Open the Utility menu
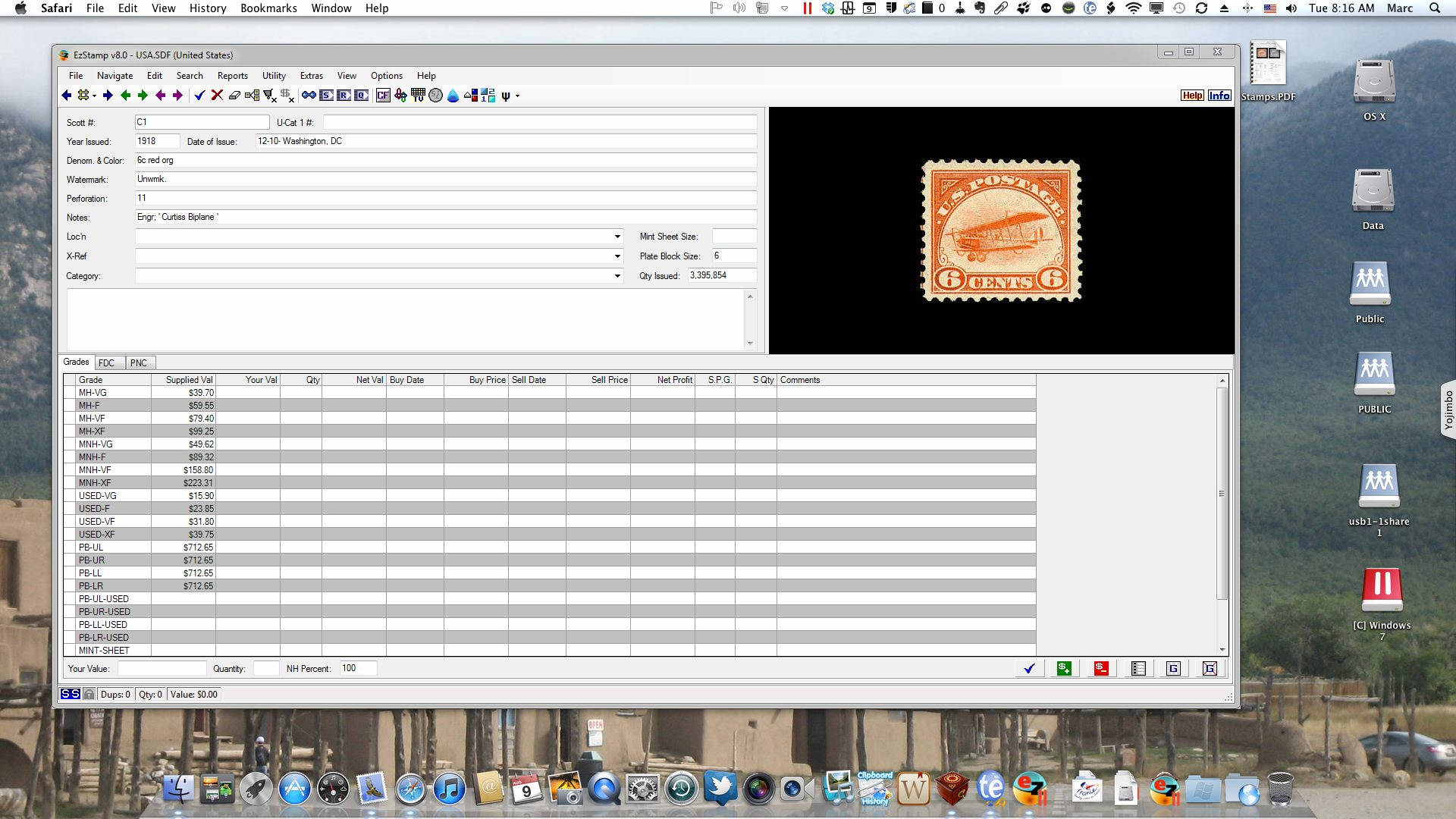1456x819 pixels. click(x=274, y=76)
